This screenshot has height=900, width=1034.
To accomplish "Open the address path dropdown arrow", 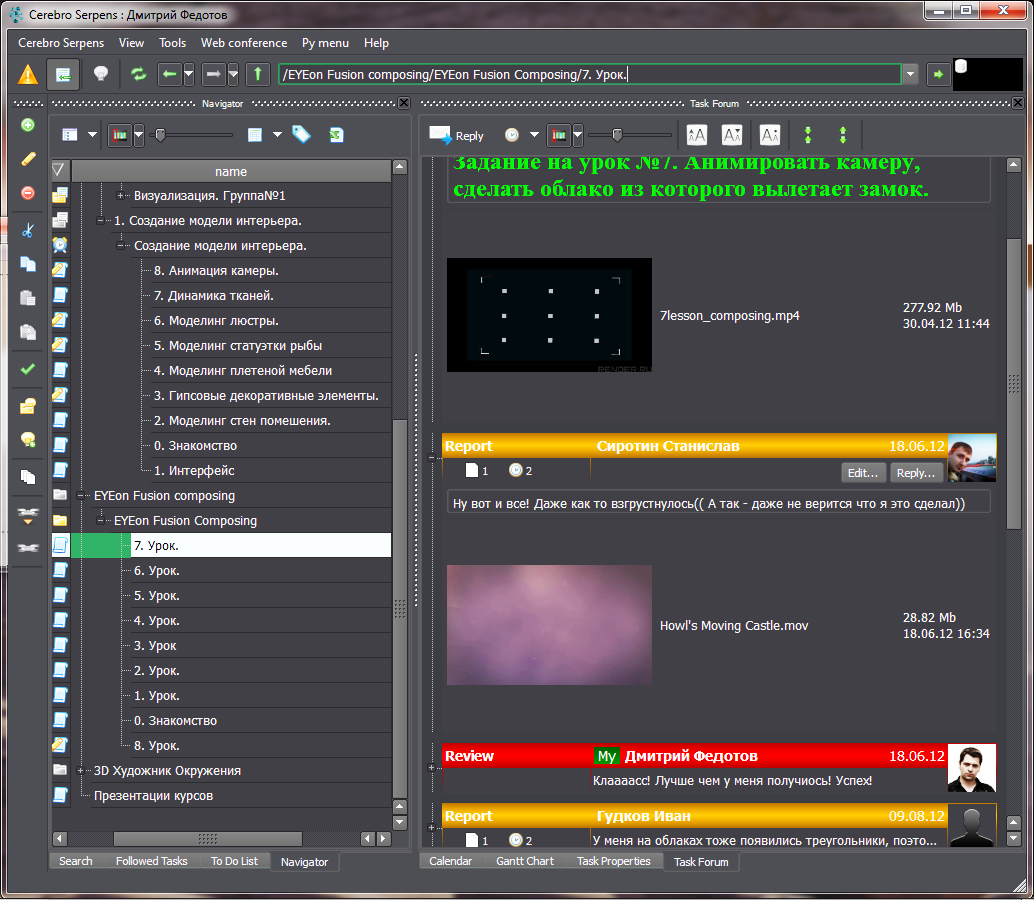I will [910, 75].
